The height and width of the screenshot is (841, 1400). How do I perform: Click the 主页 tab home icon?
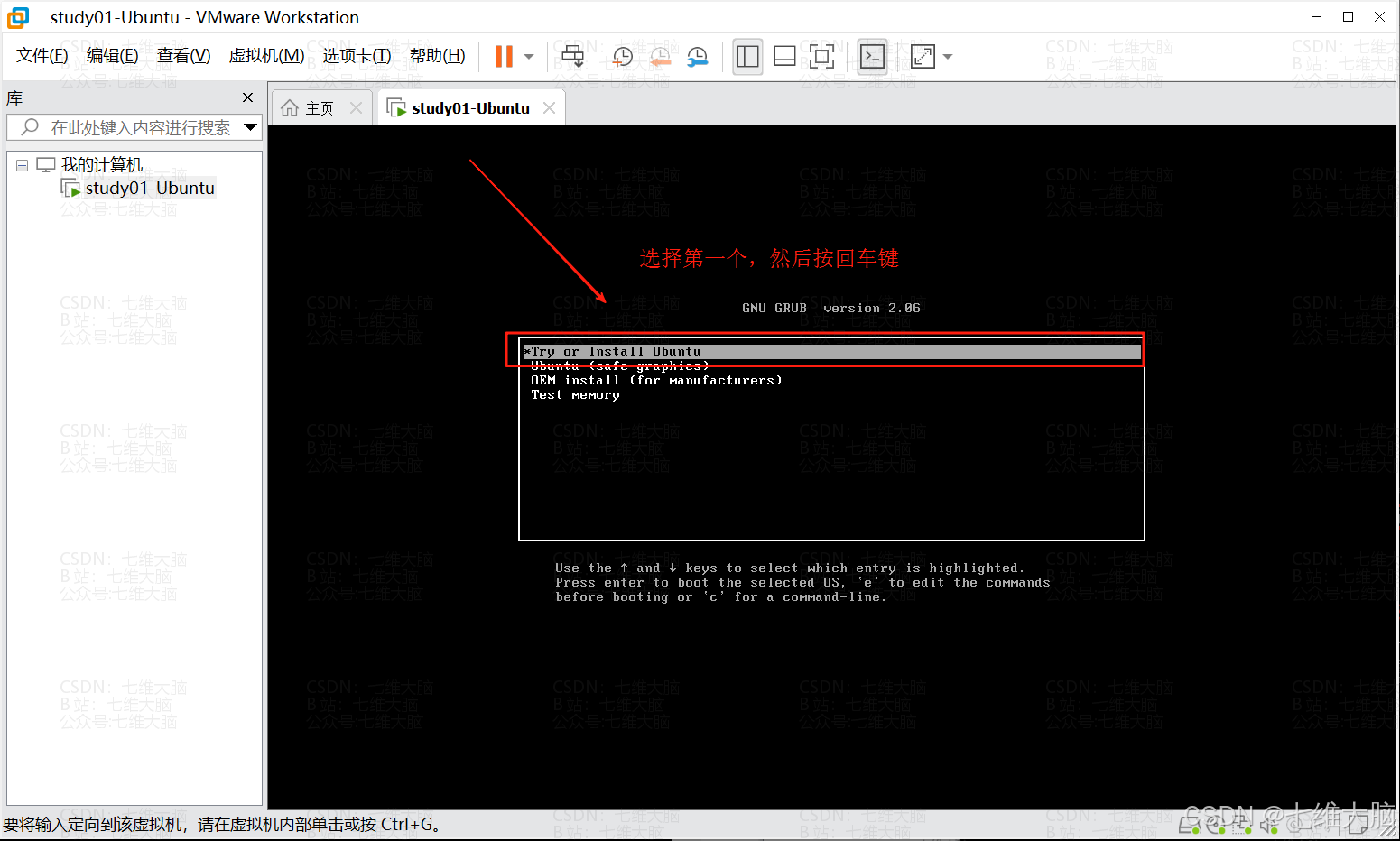pos(290,108)
